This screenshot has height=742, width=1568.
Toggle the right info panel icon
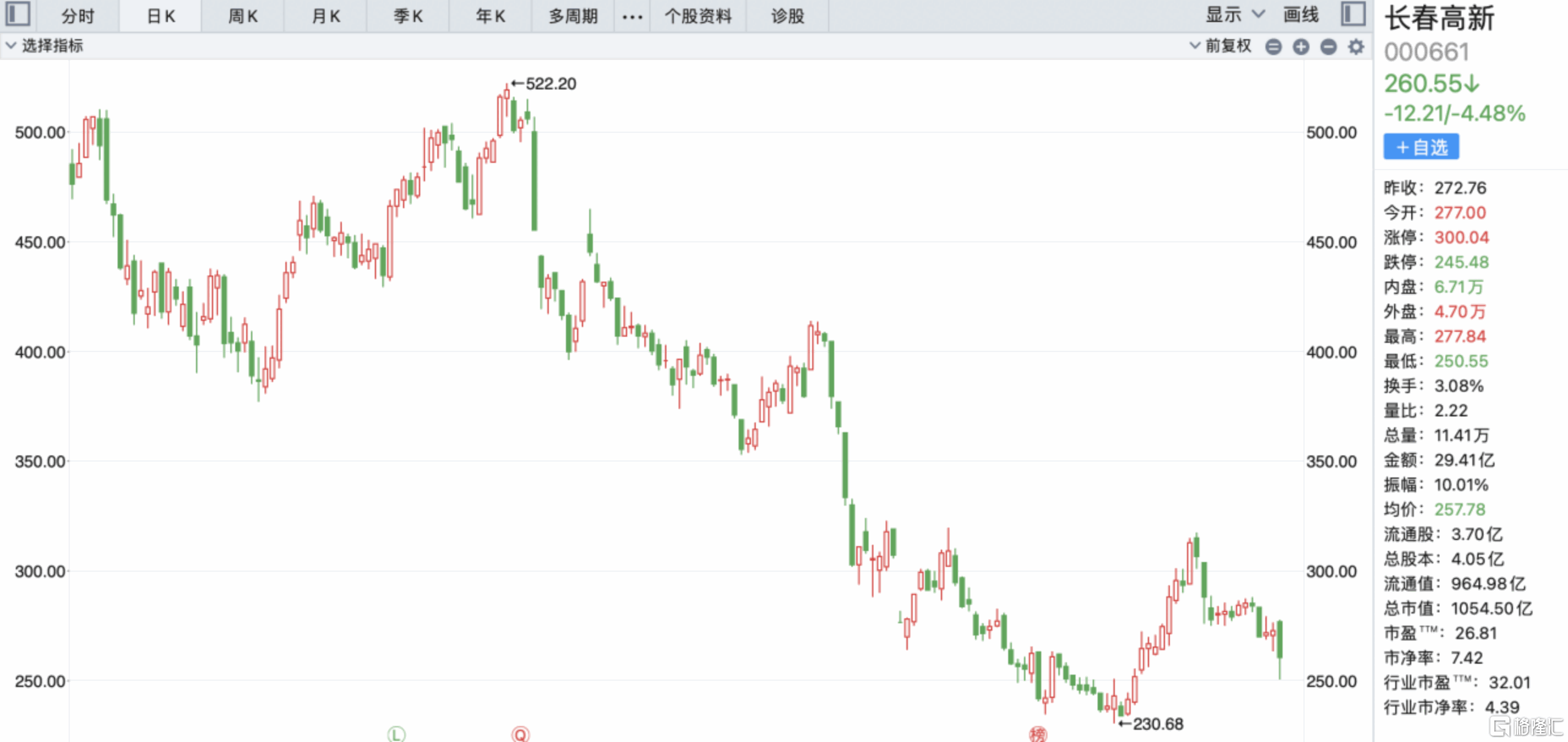point(1353,14)
